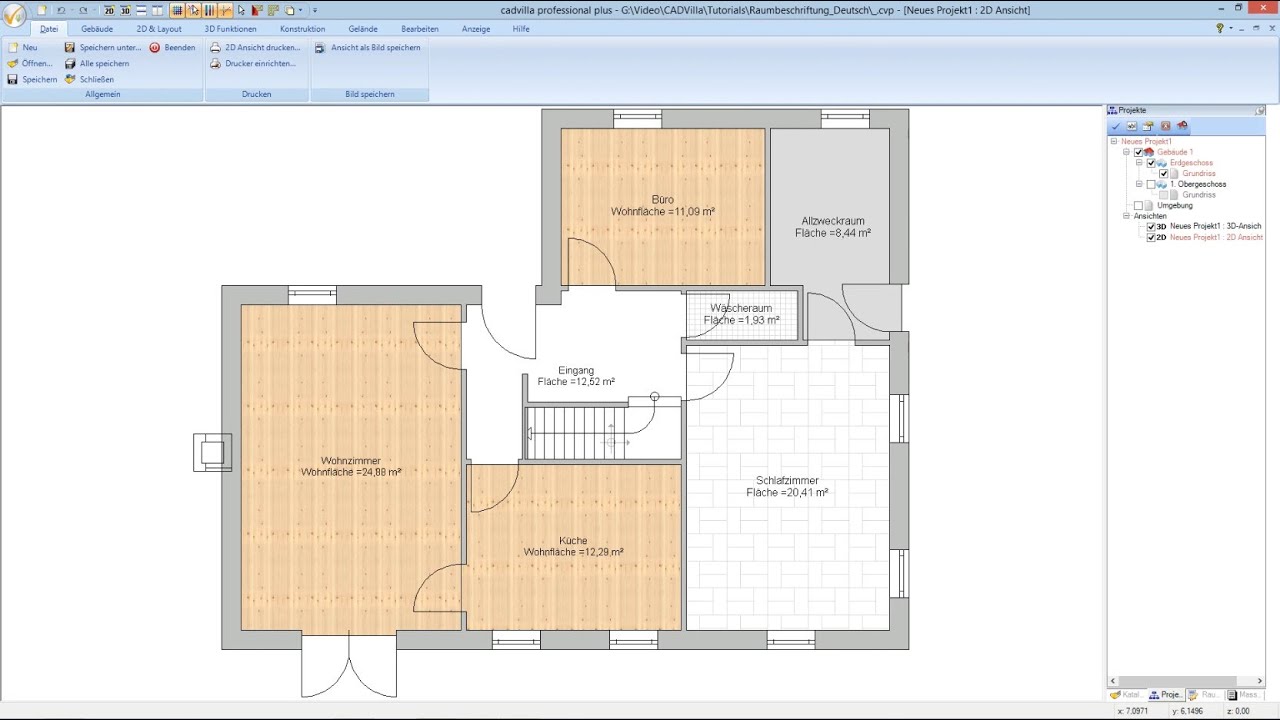Click the Speichern button
The image size is (1280, 720).
(x=32, y=79)
